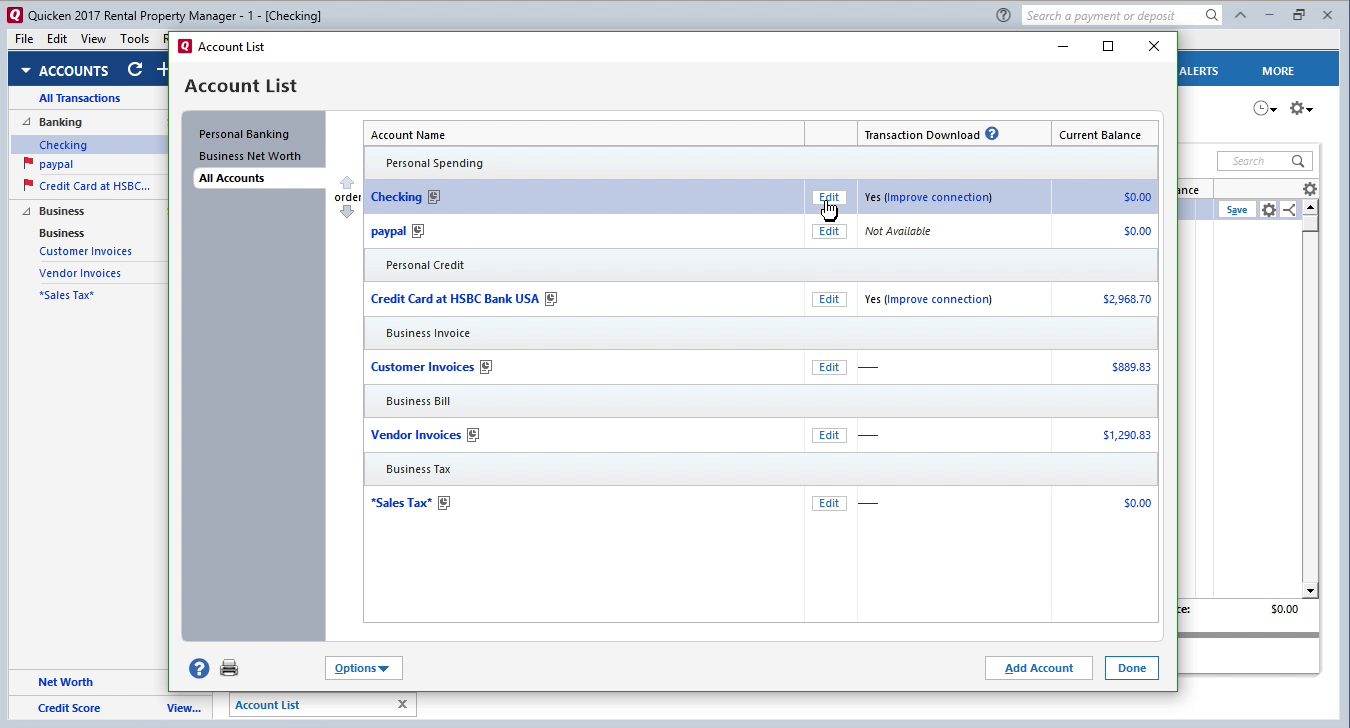This screenshot has width=1350, height=728.
Task: Click icon next to Credit Card at HSBC Bank USA
Action: click(551, 299)
